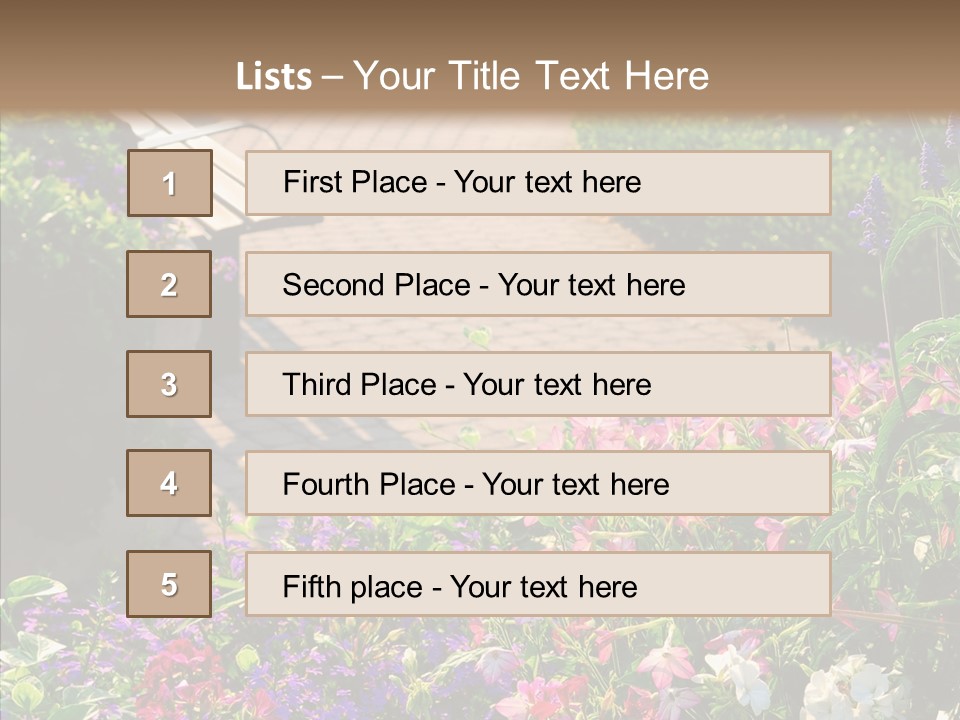Click Your Title Text Here in title
Image resolution: width=960 pixels, height=720 pixels.
[531, 76]
